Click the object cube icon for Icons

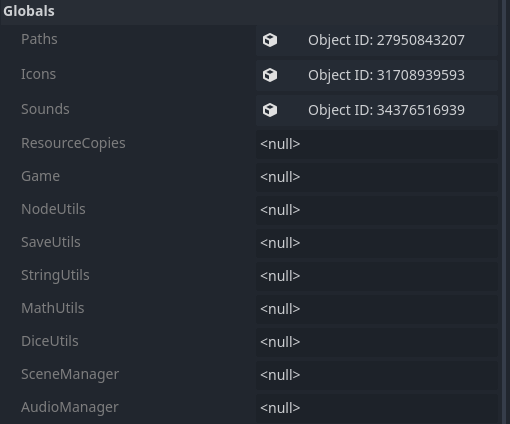270,75
